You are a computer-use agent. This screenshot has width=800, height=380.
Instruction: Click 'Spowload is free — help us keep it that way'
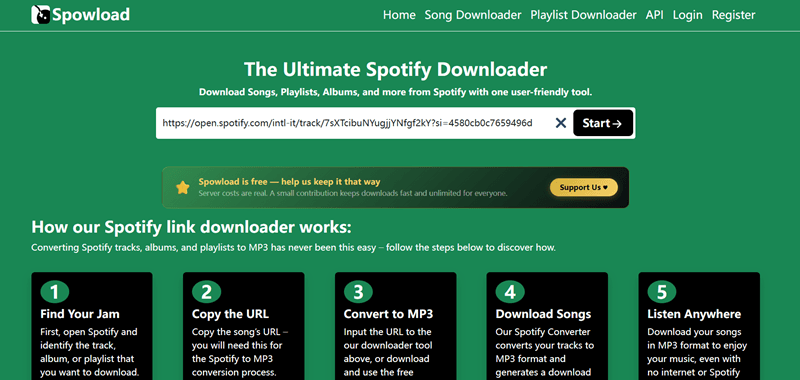click(289, 182)
